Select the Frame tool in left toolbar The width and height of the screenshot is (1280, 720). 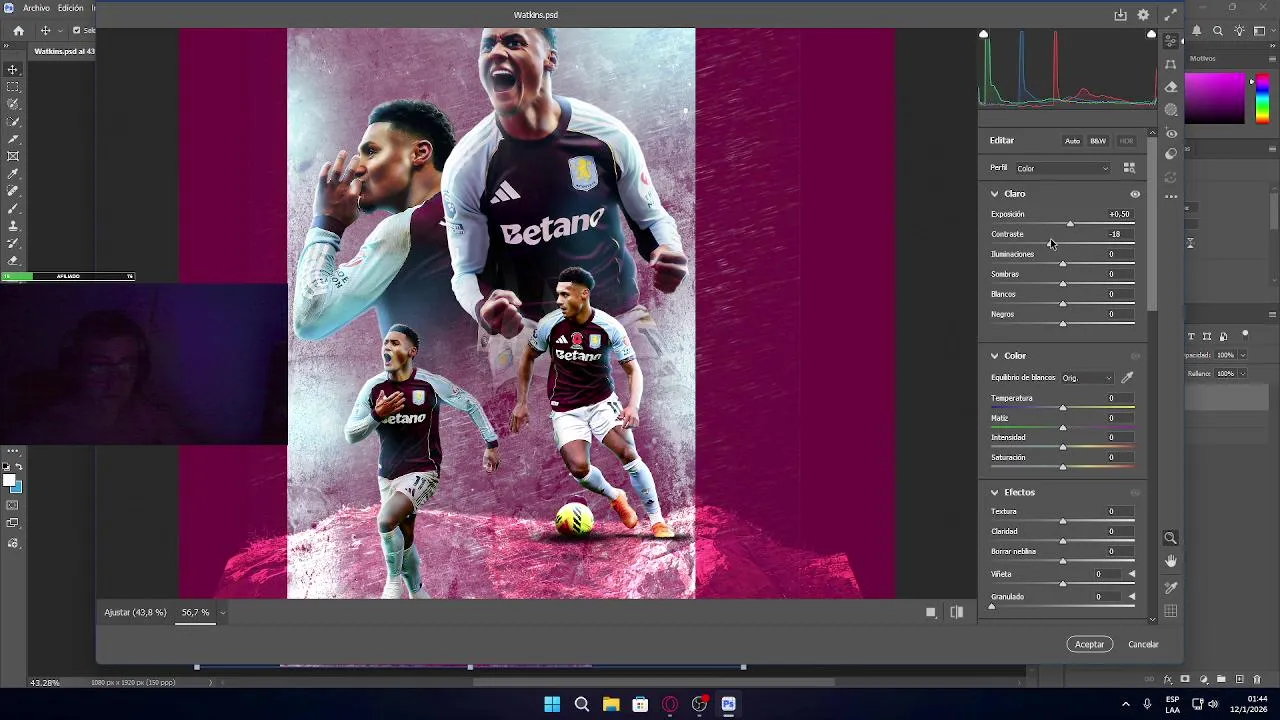click(x=13, y=156)
